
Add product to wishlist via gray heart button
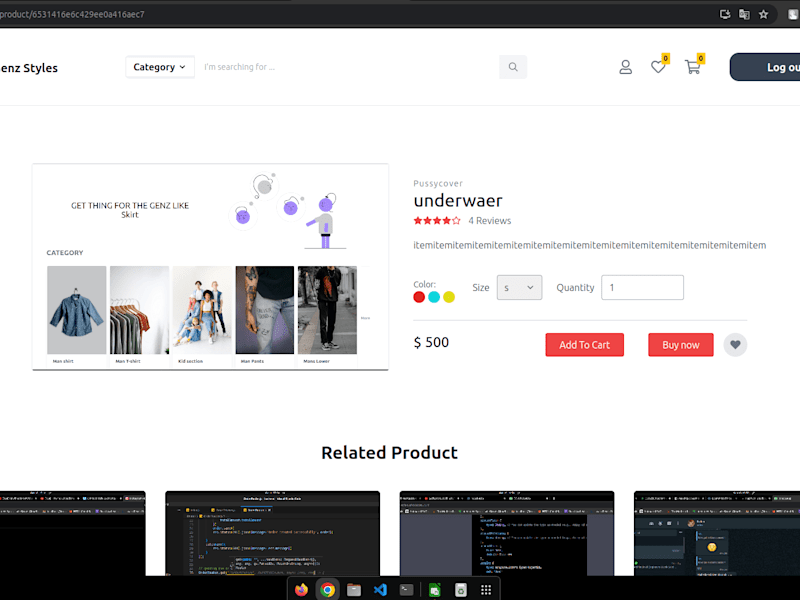[x=735, y=345]
